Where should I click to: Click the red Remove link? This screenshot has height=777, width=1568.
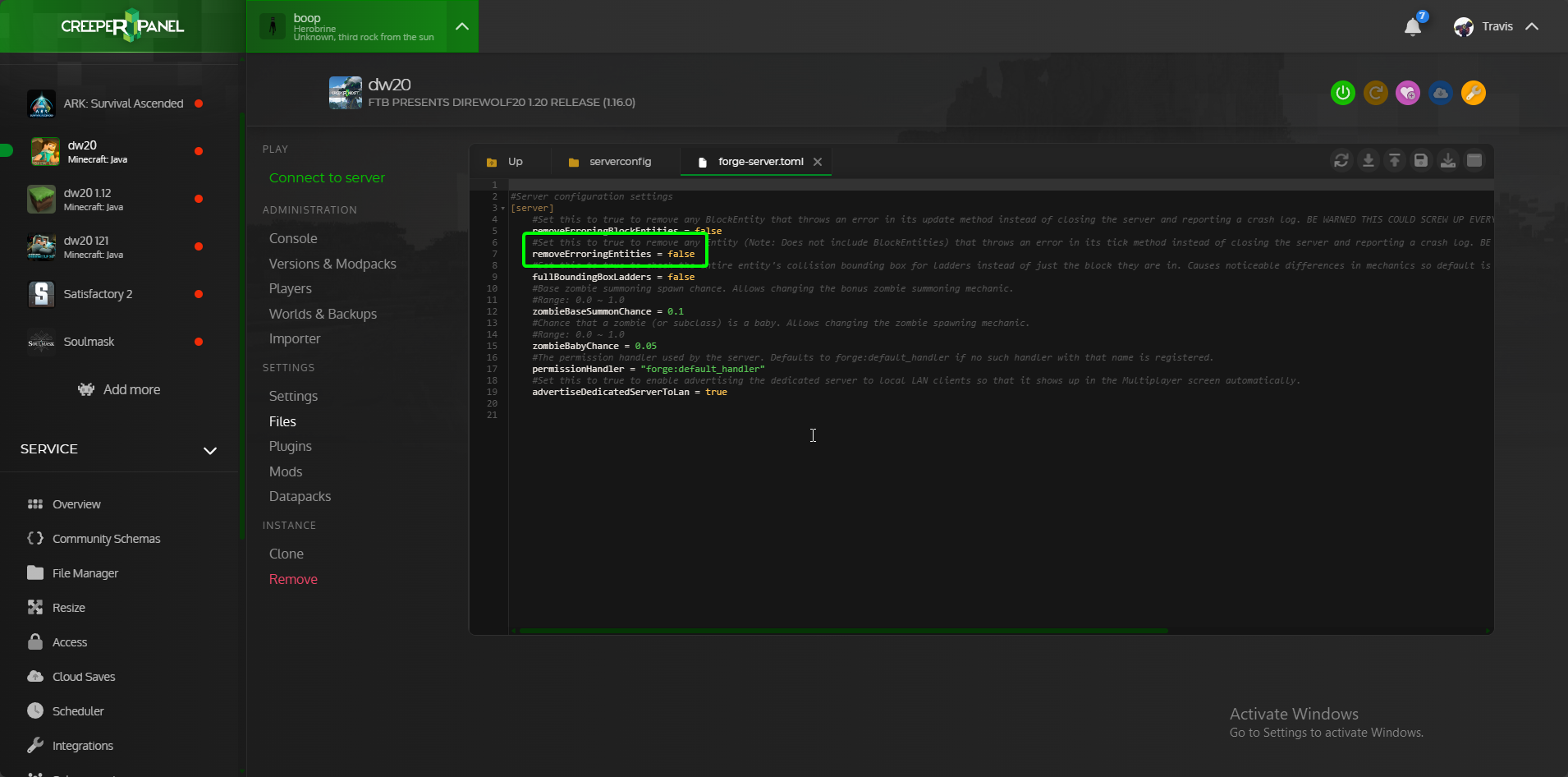pyautogui.click(x=293, y=579)
